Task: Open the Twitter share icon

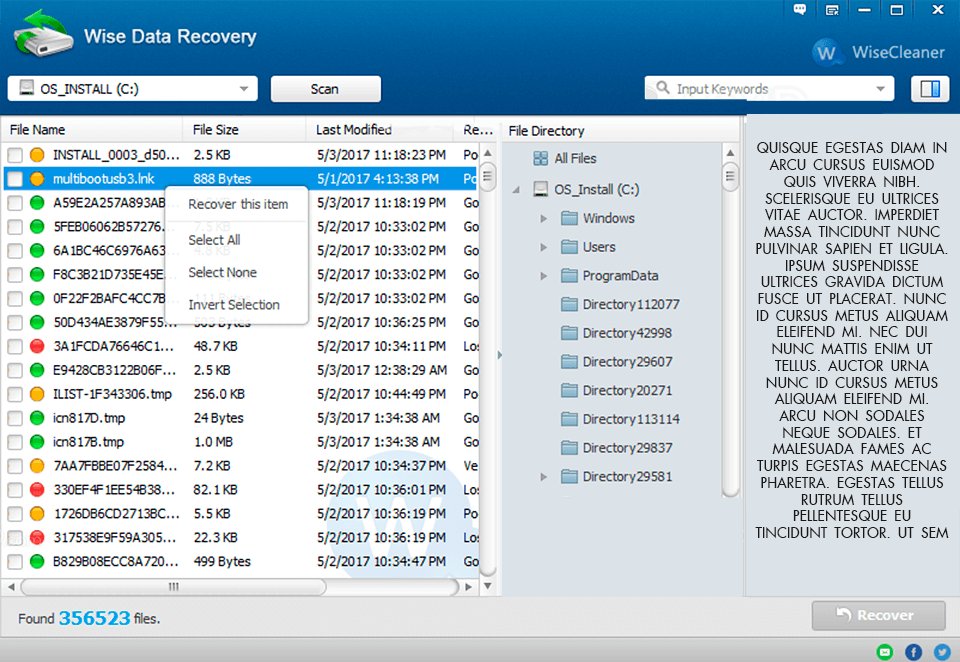Action: 939,651
